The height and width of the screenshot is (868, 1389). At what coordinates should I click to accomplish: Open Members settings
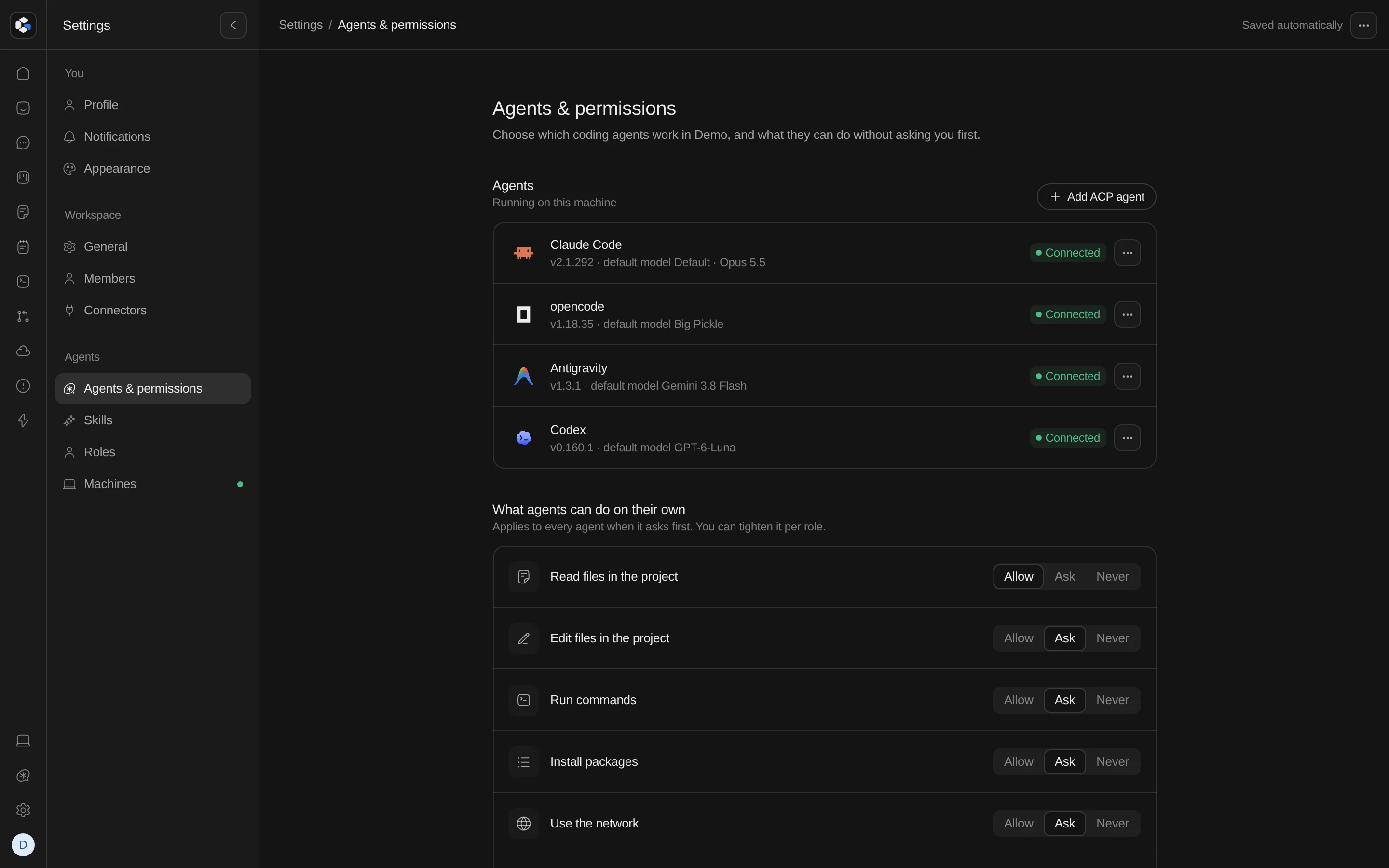(x=153, y=278)
